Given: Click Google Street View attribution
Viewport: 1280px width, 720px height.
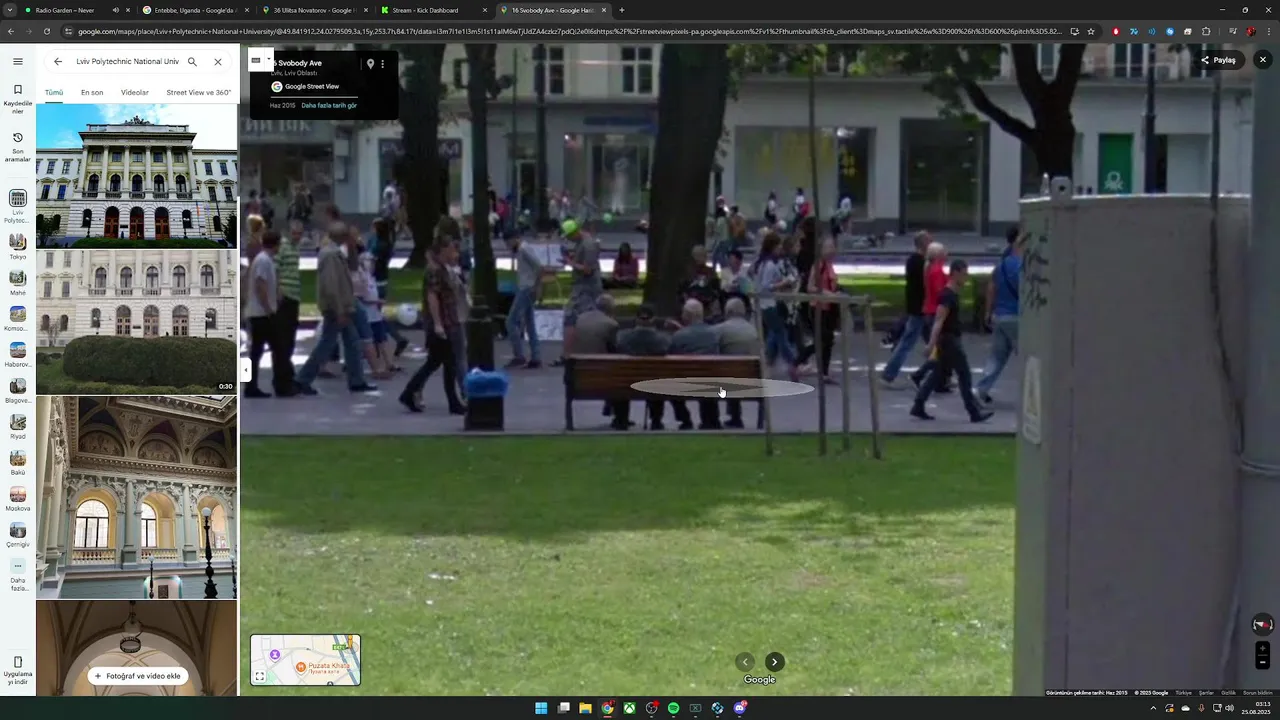Looking at the screenshot, I should [305, 87].
